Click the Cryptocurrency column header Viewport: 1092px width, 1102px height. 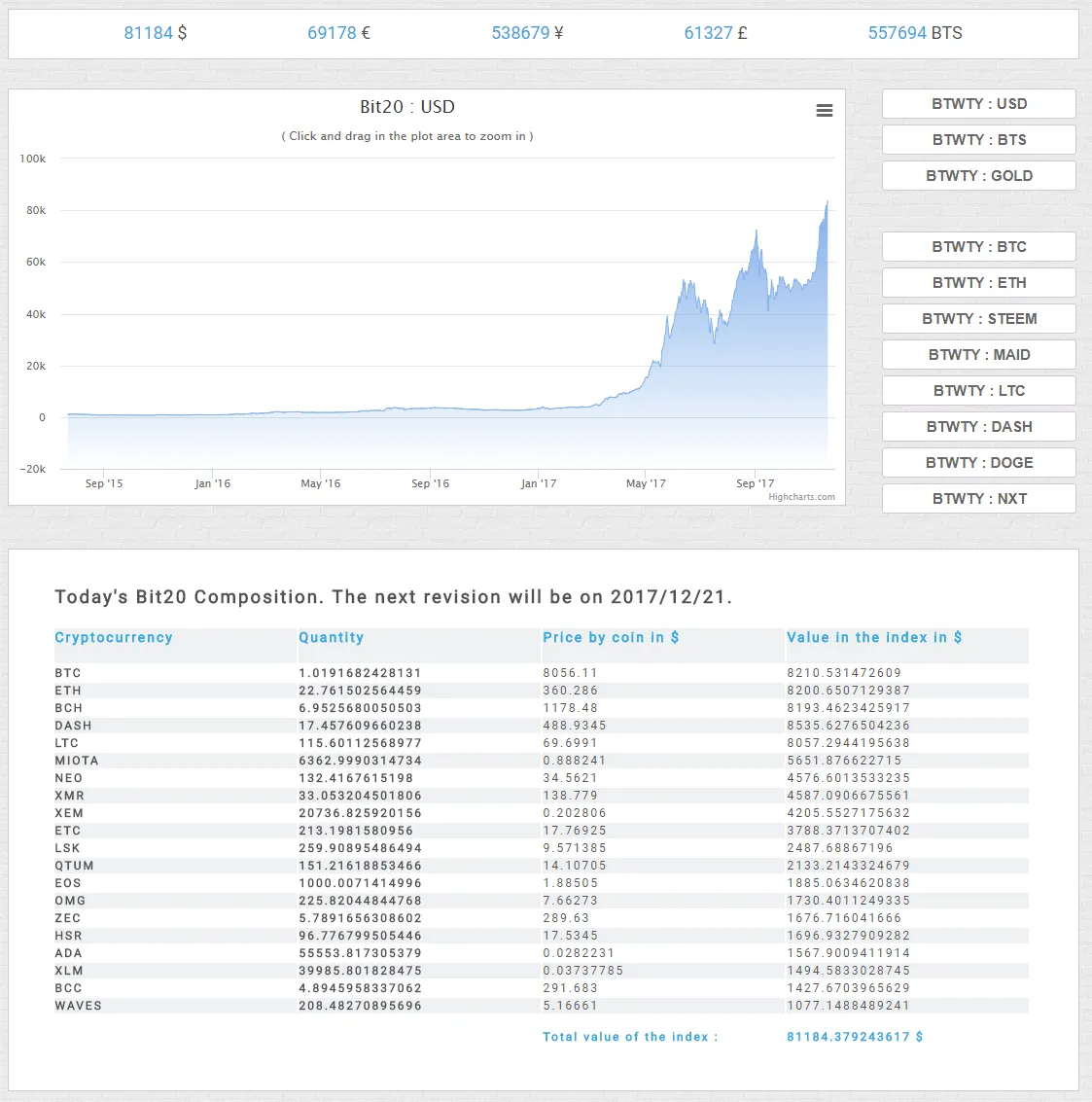(x=114, y=637)
